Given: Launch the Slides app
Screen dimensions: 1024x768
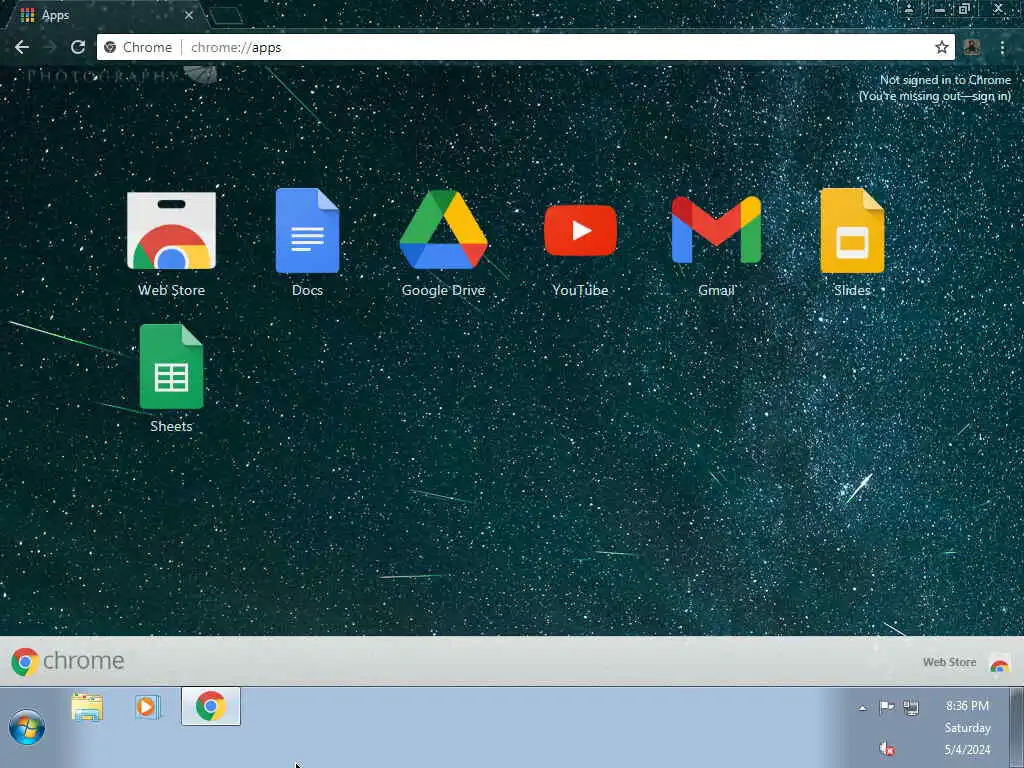Looking at the screenshot, I should coord(852,231).
